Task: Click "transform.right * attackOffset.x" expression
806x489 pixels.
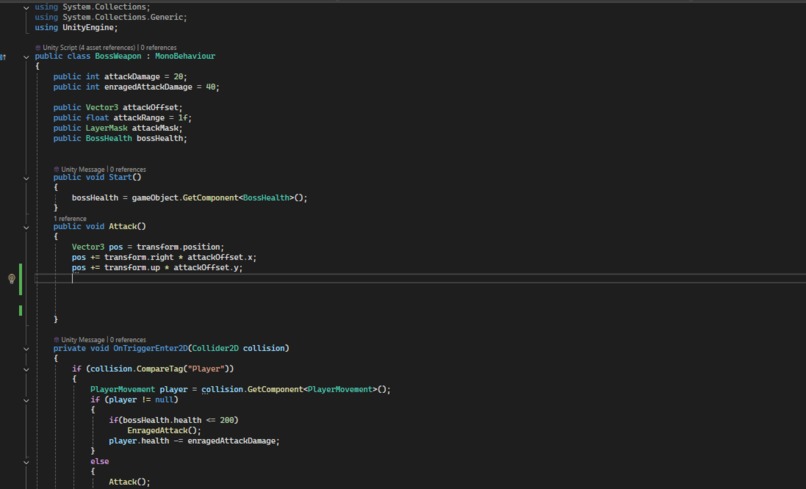Action: tap(178, 257)
